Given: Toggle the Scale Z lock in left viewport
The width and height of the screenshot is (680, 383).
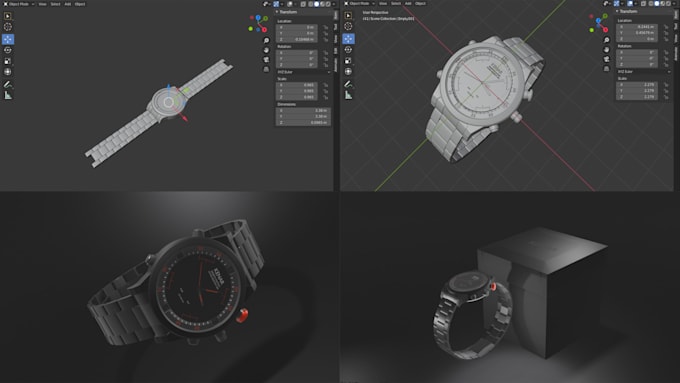Looking at the screenshot, I should pos(326,97).
